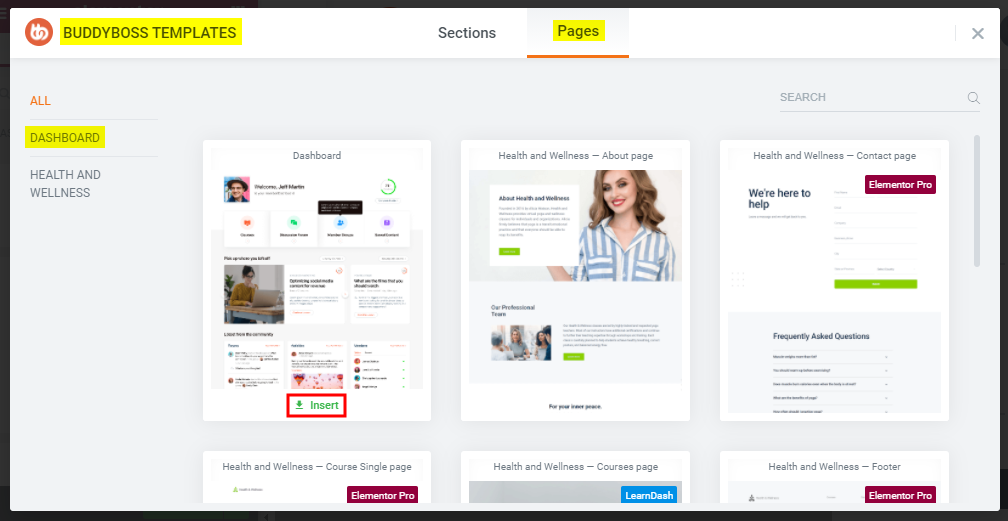Open Health and Wellness About page template
The image size is (1008, 521).
[x=575, y=280]
